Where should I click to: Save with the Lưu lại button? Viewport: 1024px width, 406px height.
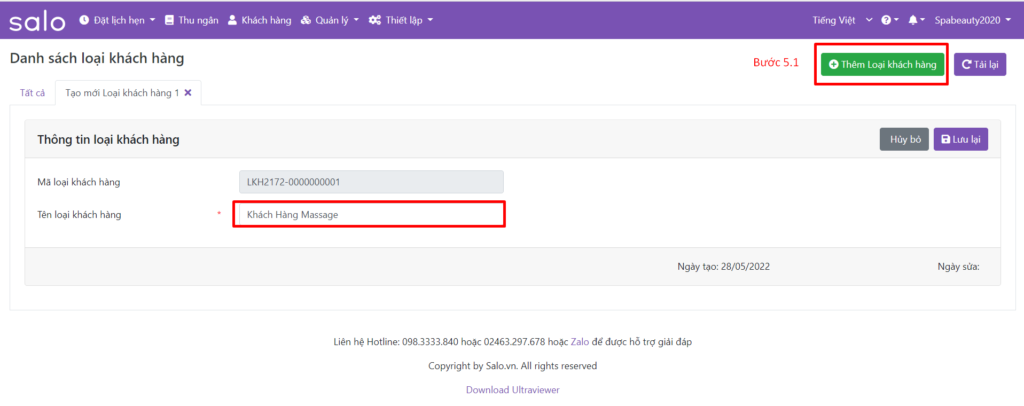tap(961, 140)
